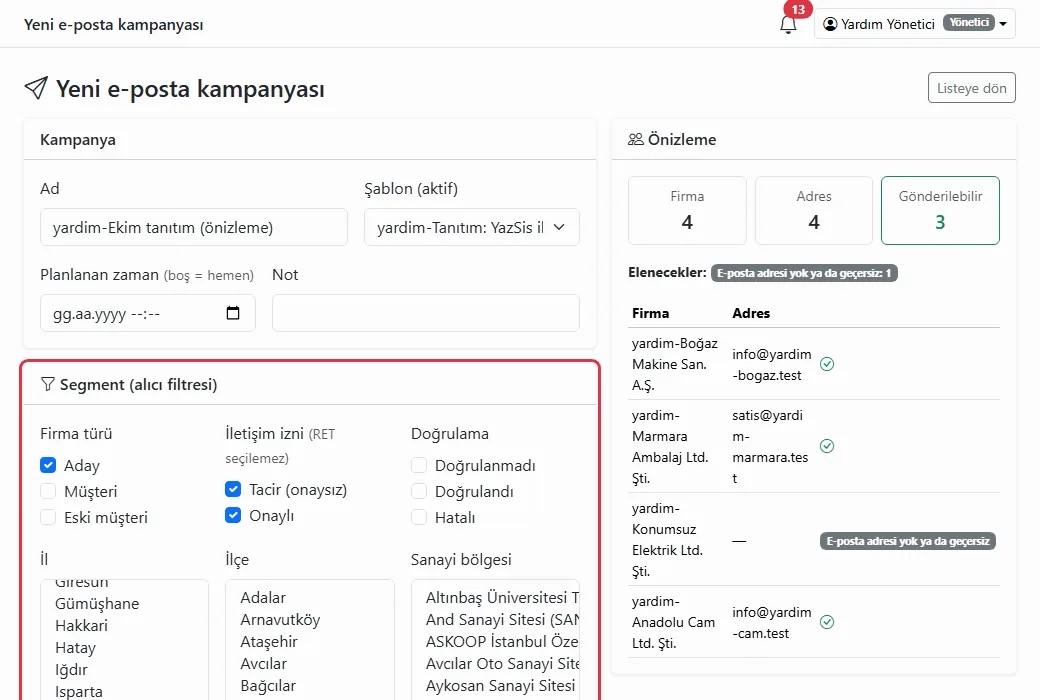Click the info@yardim-bogaz.test address

(771, 364)
